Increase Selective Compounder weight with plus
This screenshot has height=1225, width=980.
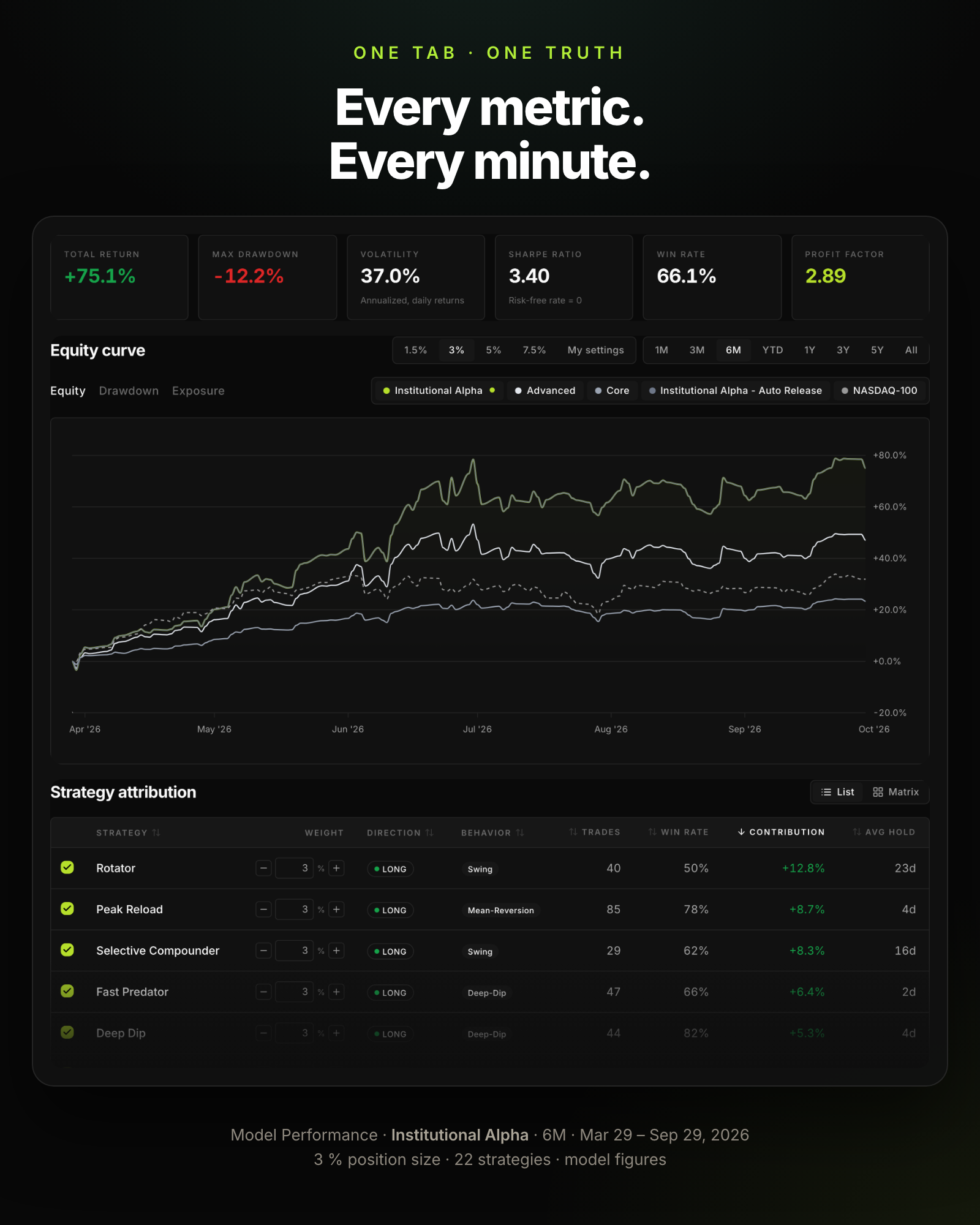(x=336, y=951)
